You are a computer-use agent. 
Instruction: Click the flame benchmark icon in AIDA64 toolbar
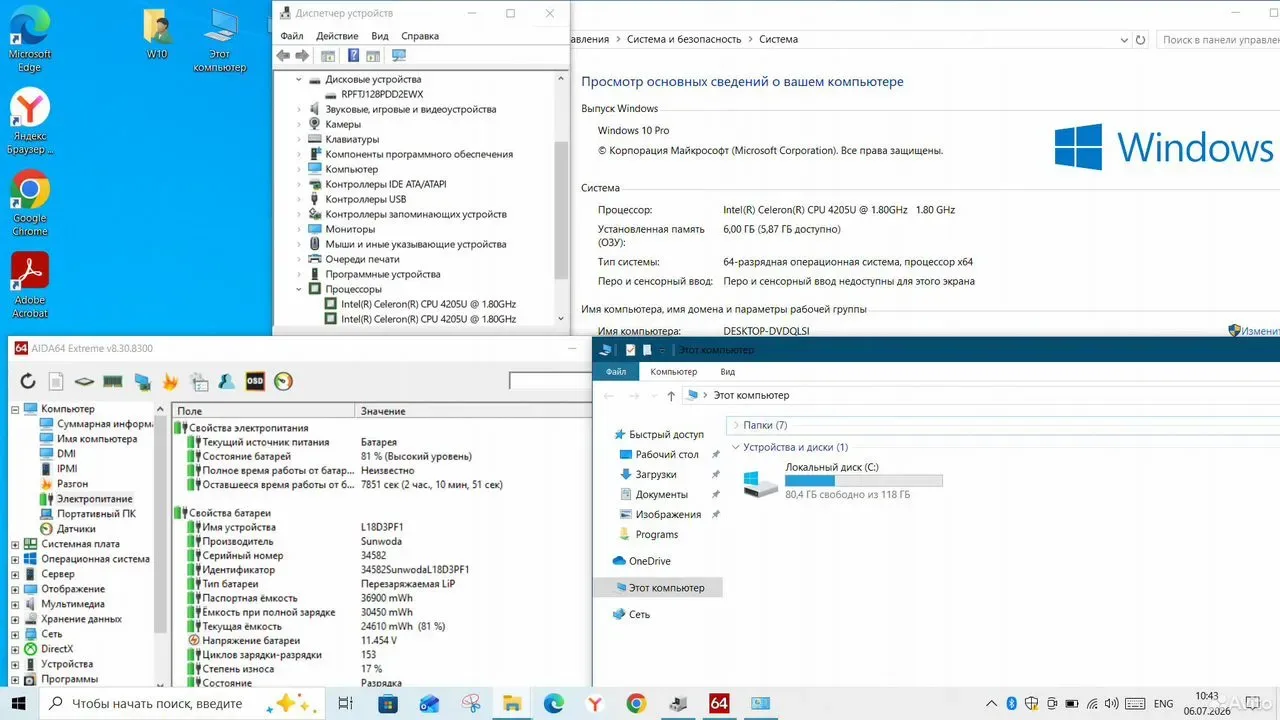coord(170,381)
